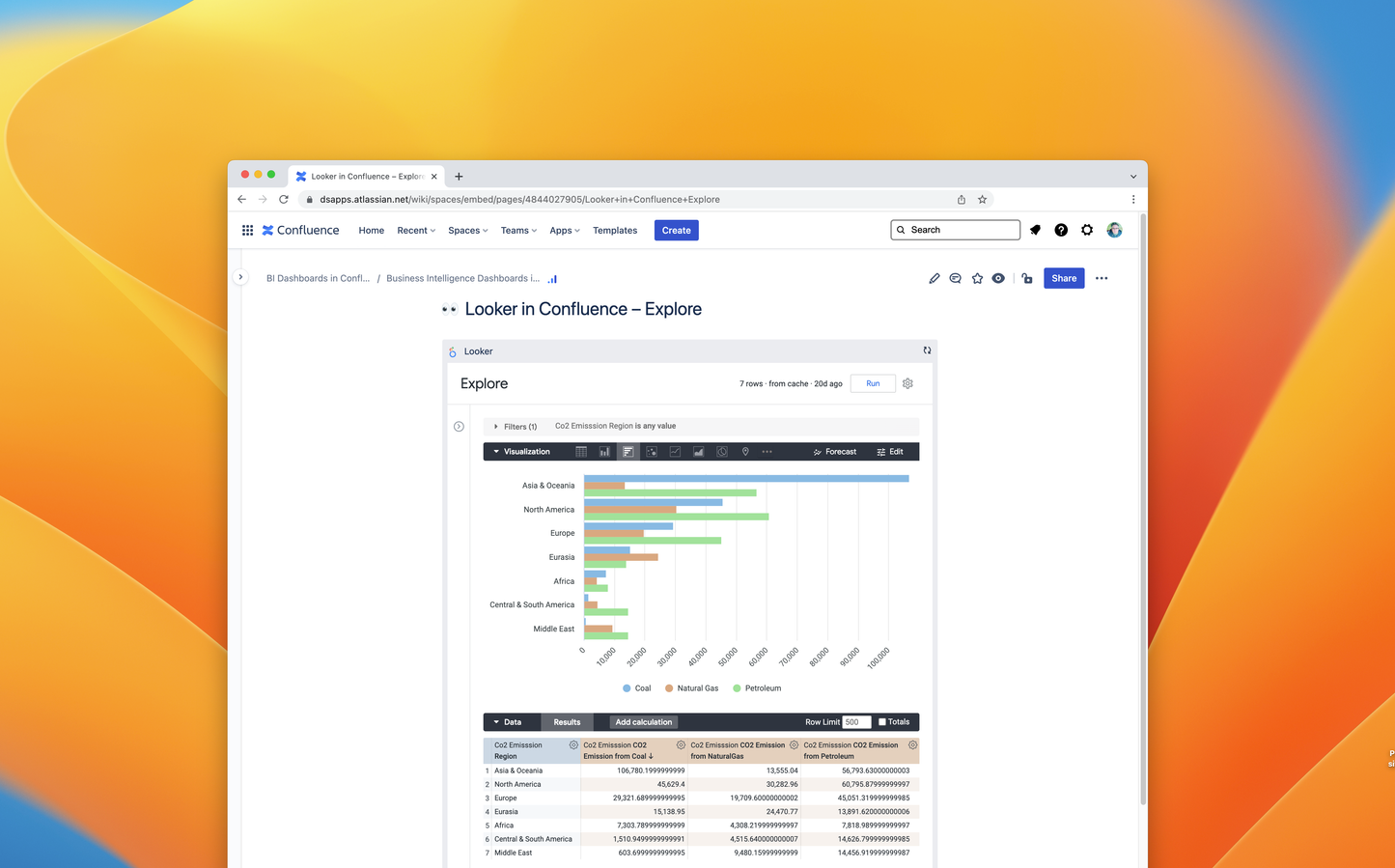The image size is (1395, 868).
Task: Open page comments icon
Action: 955,278
